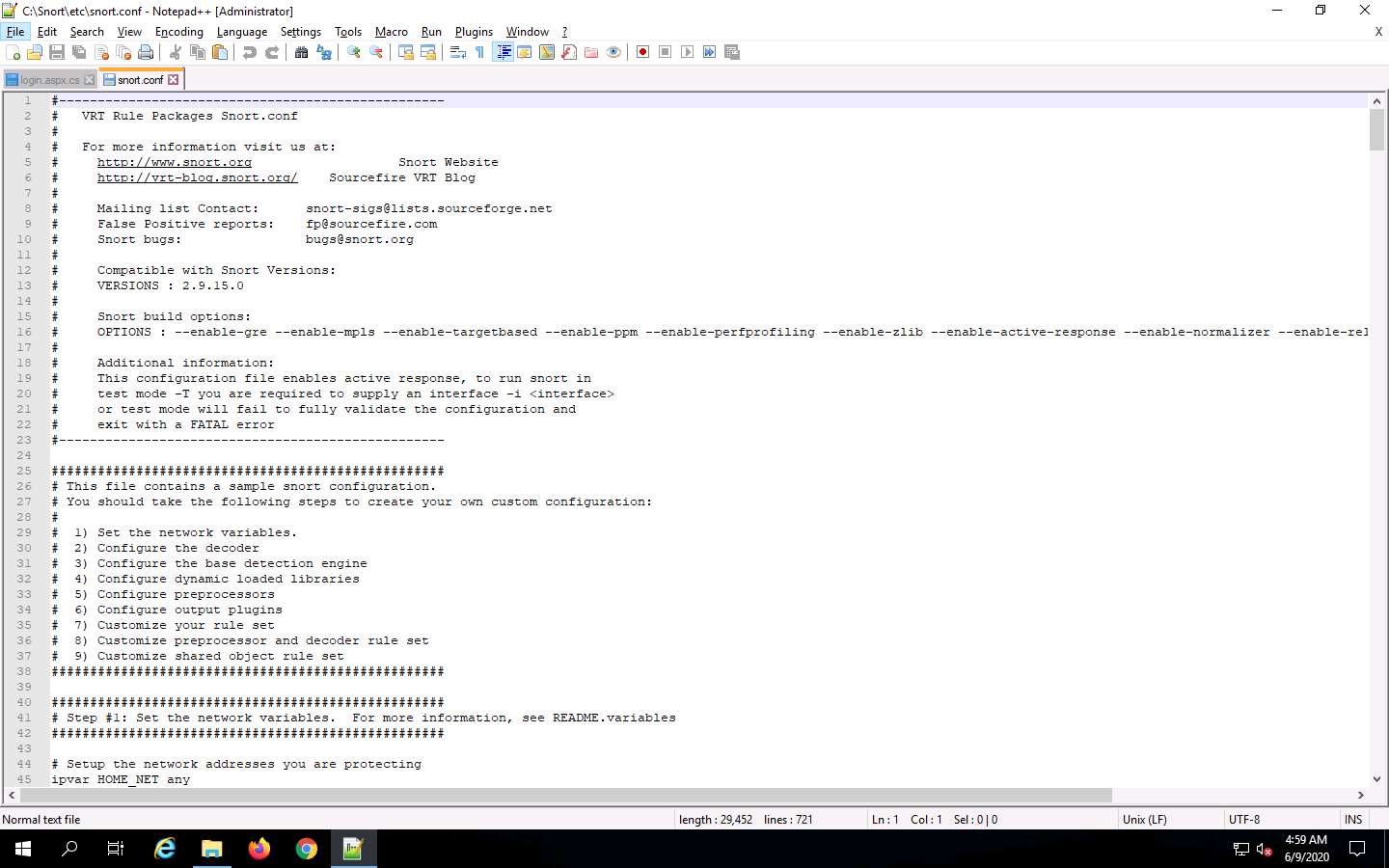Toggle file monitoring eye icon
Screen dimensions: 1389x868
[x=613, y=52]
